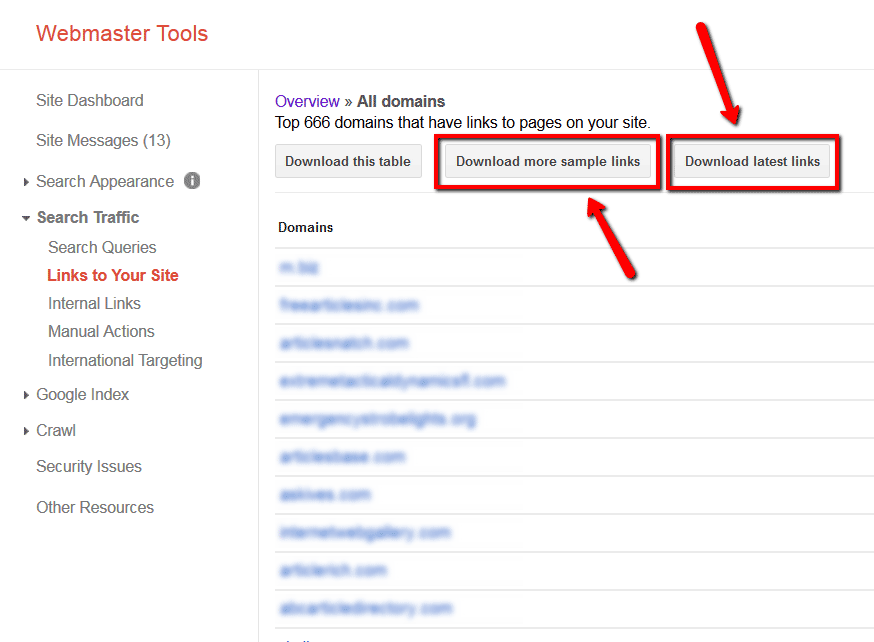Click Download more sample links
874x642 pixels.
[547, 161]
